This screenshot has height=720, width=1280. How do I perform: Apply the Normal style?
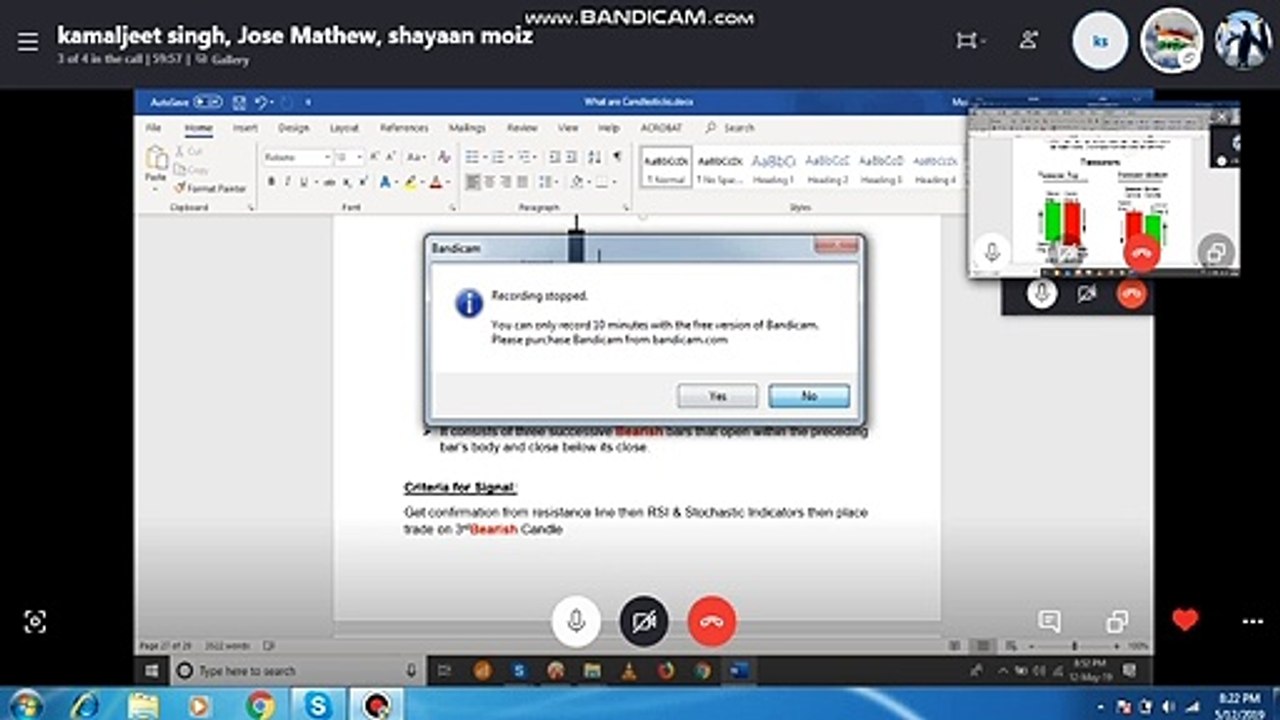pos(665,166)
